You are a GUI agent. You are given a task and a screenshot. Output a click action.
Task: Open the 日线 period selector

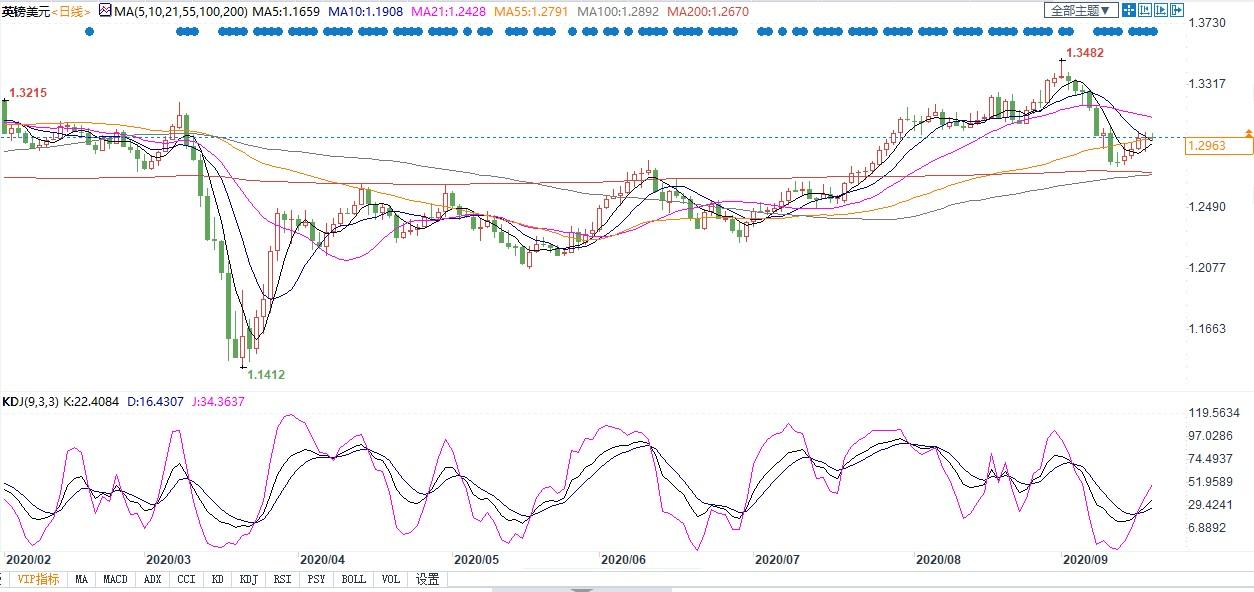tap(70, 10)
